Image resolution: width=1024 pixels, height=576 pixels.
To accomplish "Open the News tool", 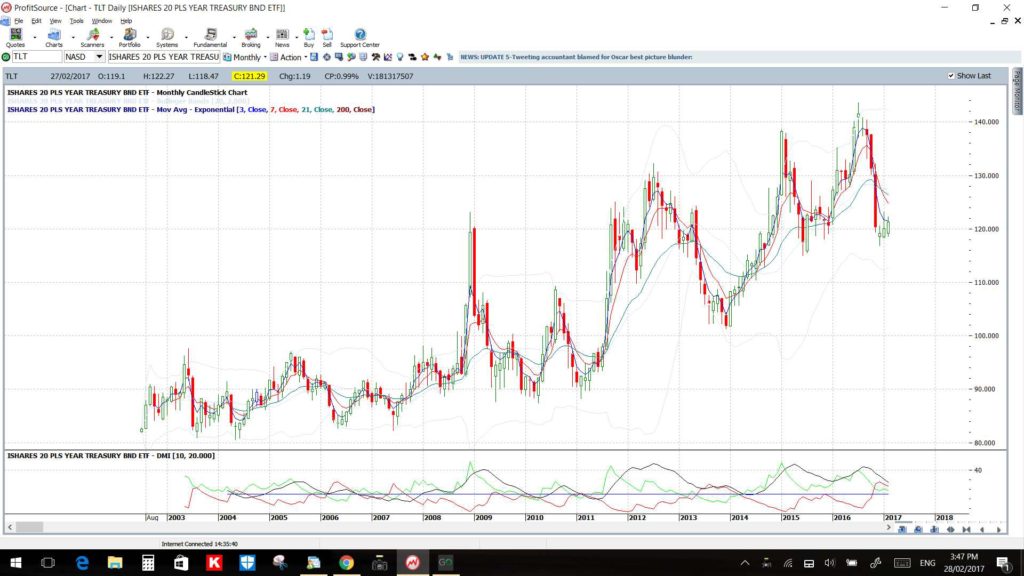I will point(281,39).
